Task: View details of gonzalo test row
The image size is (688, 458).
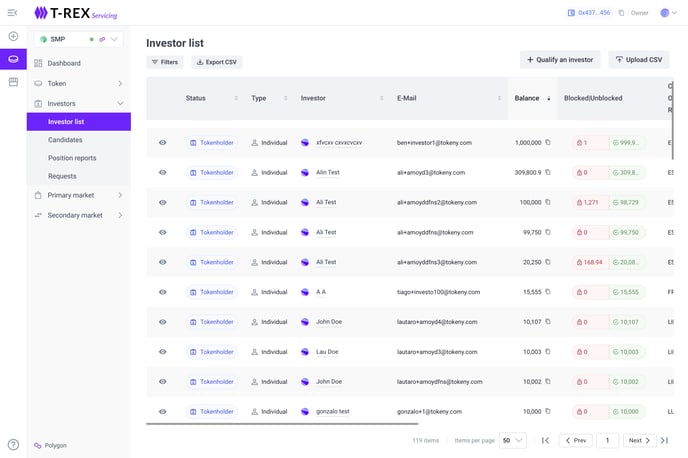Action: (x=162, y=411)
